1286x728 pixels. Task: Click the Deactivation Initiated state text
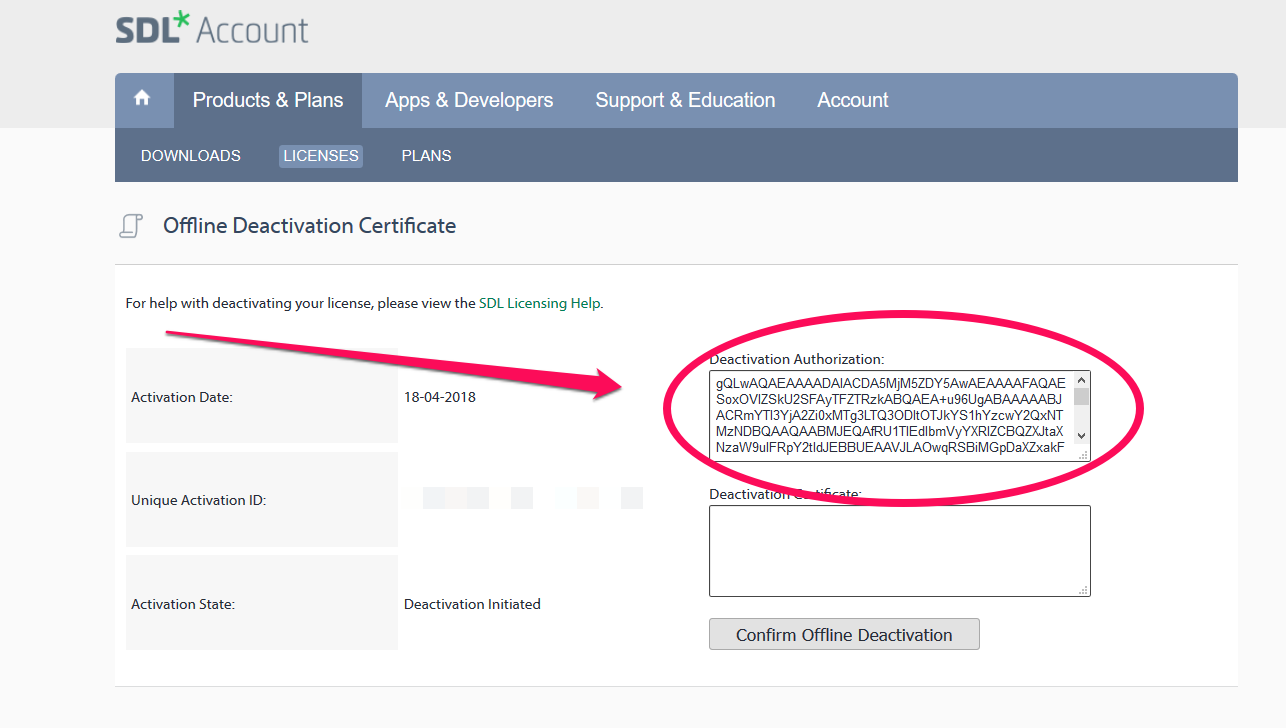pos(472,604)
